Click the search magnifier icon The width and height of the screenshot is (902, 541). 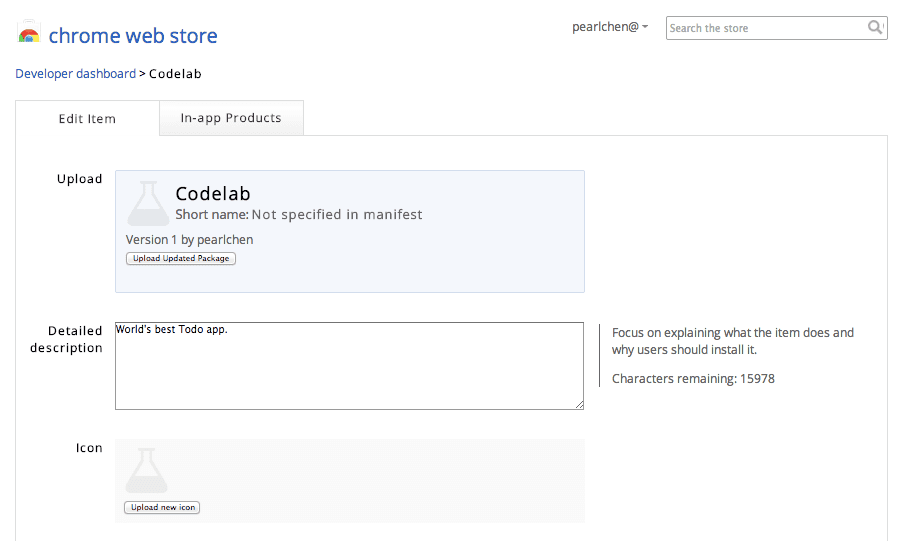875,28
